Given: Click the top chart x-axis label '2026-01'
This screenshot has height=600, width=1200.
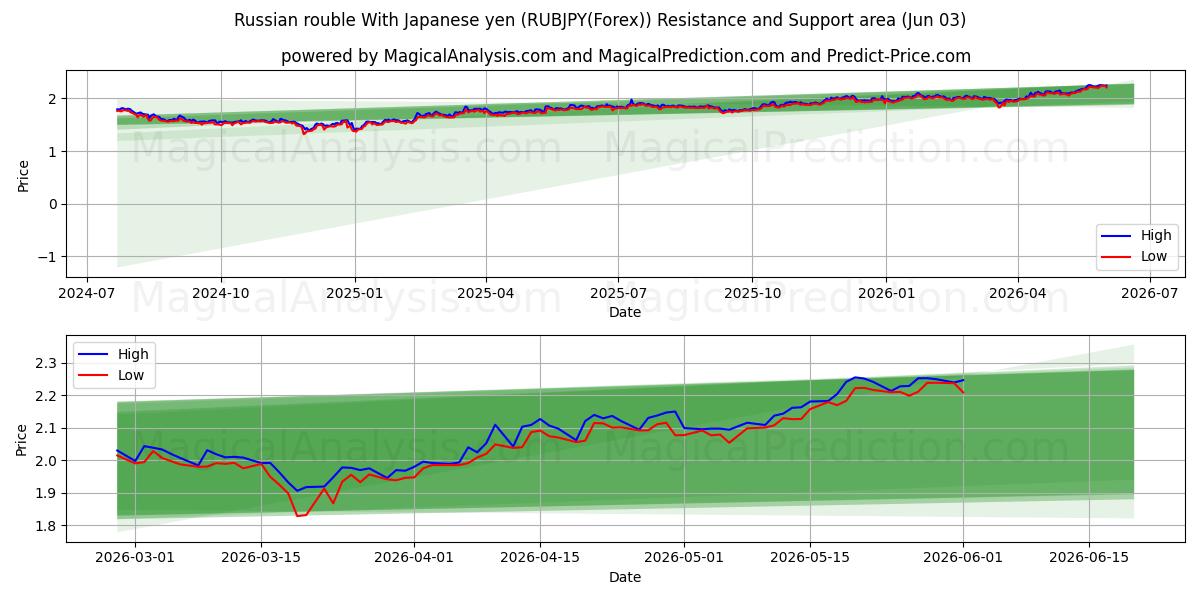Looking at the screenshot, I should pyautogui.click(x=886, y=293).
